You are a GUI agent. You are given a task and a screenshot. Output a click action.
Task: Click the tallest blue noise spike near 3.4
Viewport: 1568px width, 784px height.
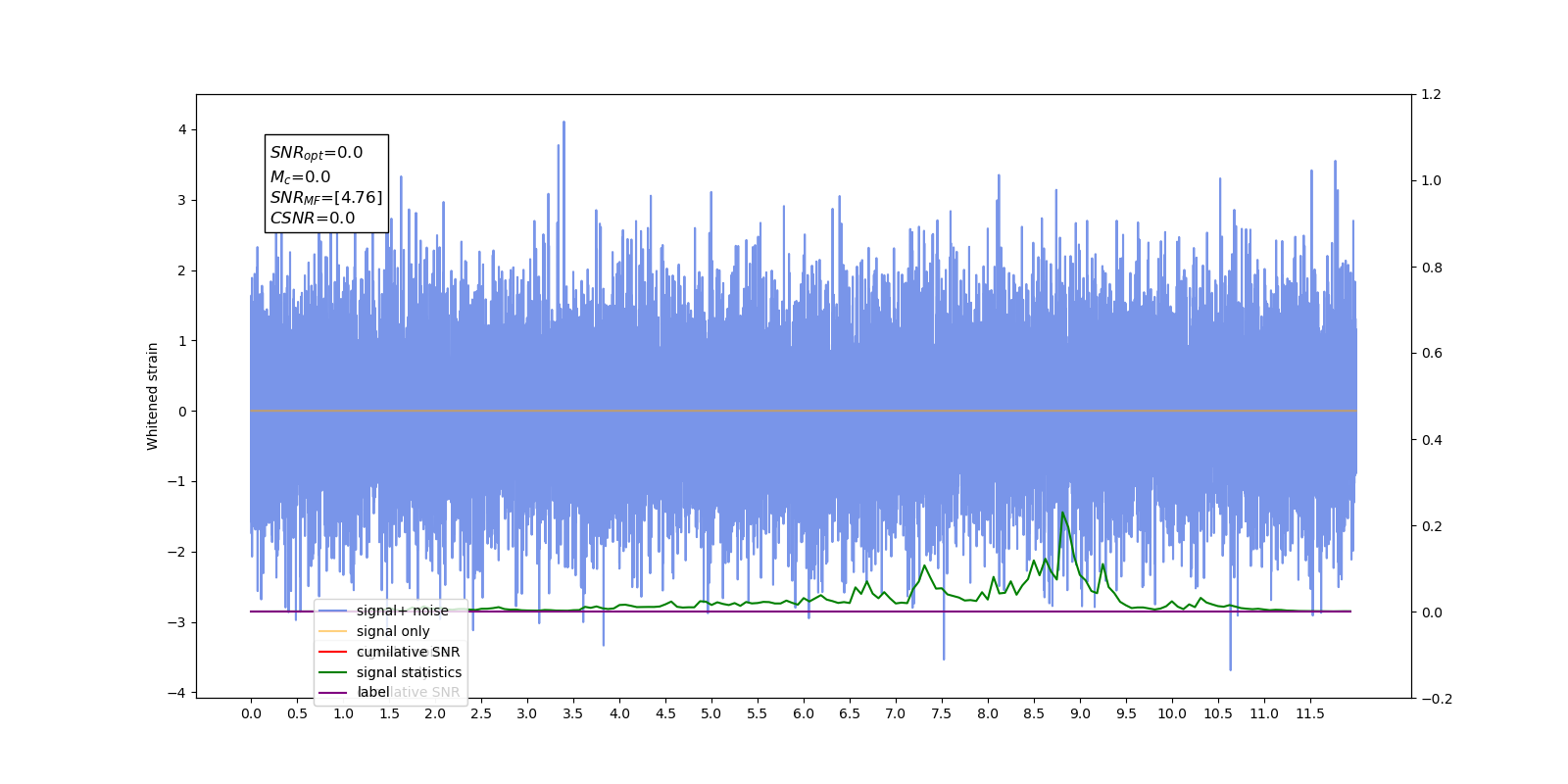[563, 123]
